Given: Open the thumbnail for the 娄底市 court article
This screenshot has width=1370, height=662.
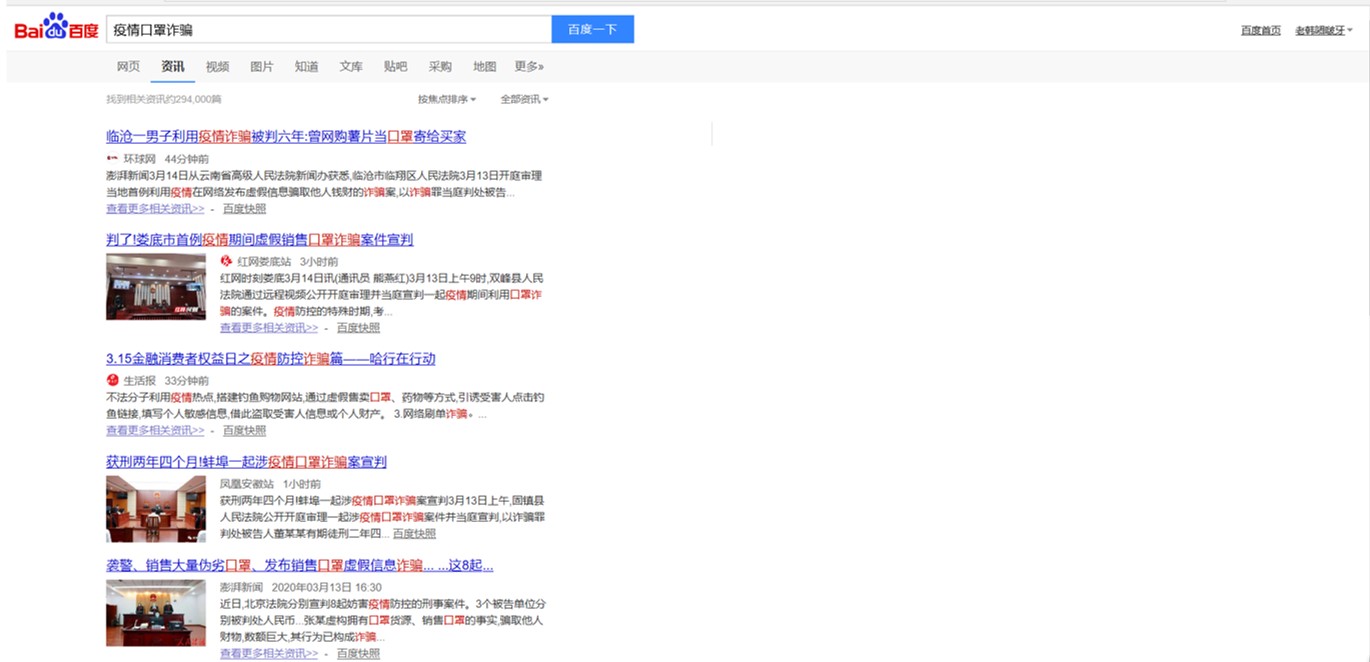Looking at the screenshot, I should [x=156, y=286].
